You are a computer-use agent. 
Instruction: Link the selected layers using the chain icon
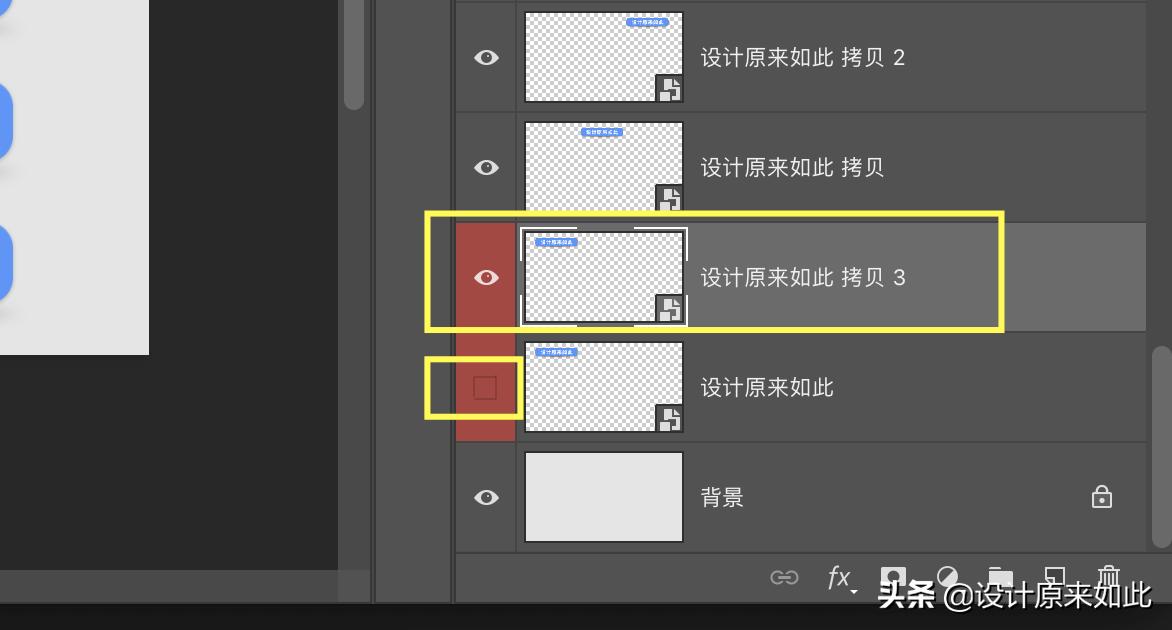click(786, 577)
